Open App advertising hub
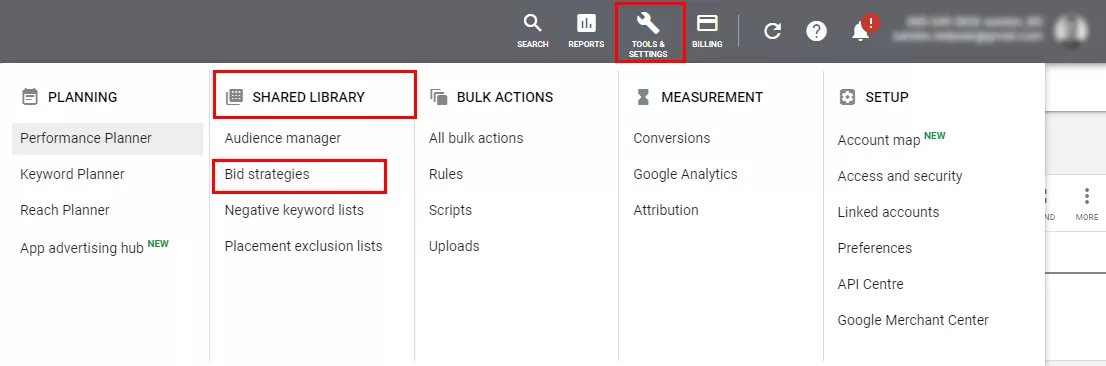Screen dimensions: 1106x366 click(x=82, y=248)
